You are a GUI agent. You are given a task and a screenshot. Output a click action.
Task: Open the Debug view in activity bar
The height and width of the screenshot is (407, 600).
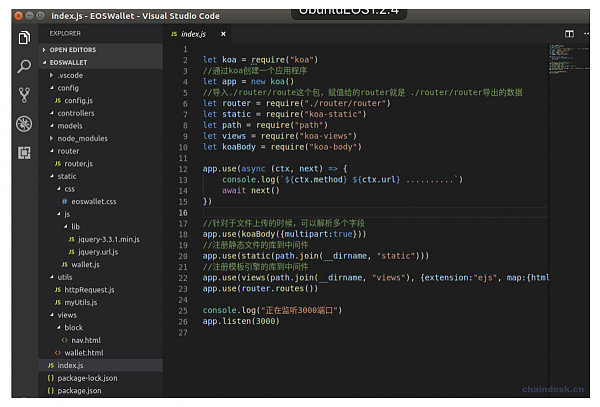24,124
